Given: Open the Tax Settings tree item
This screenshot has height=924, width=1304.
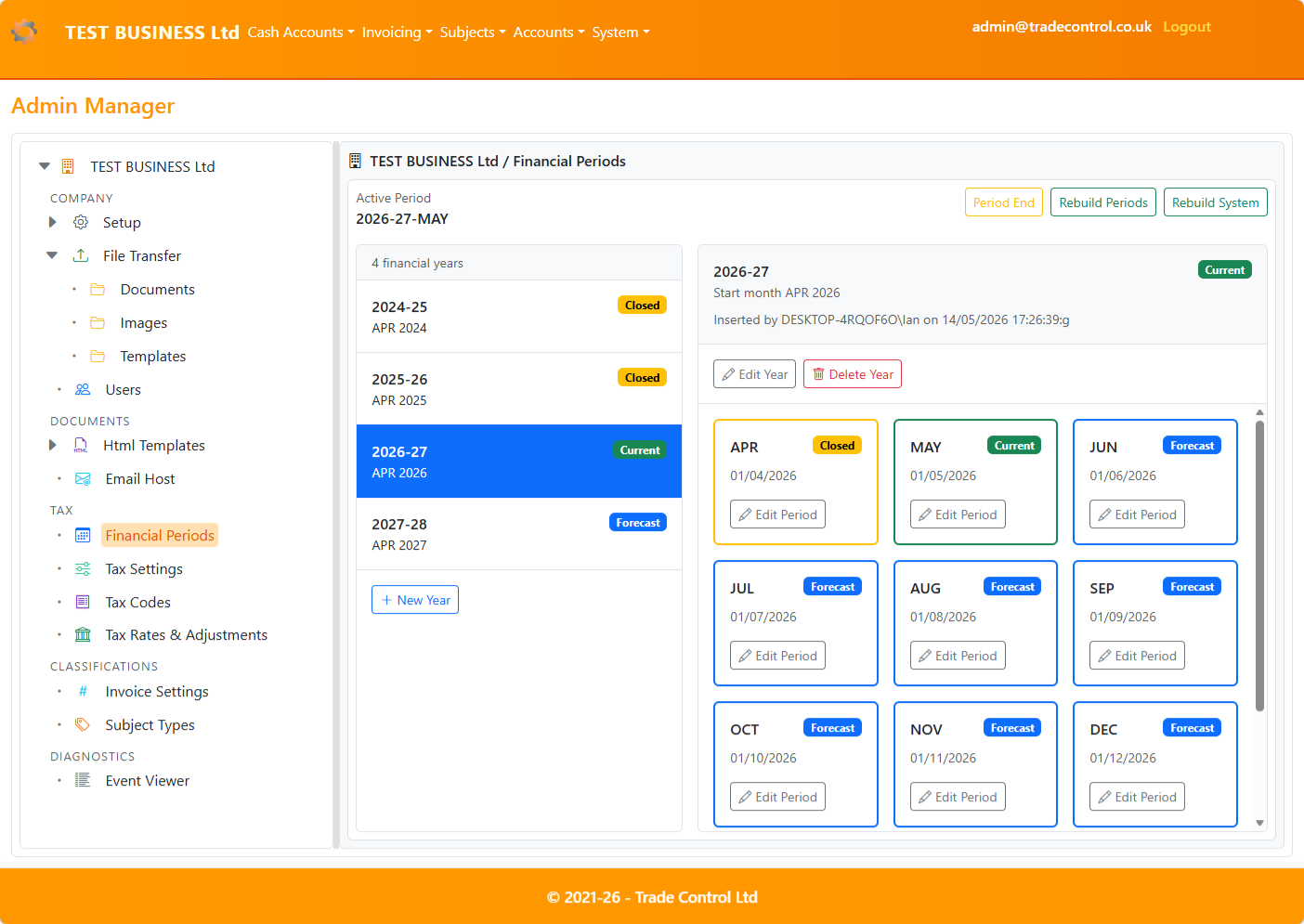Looking at the screenshot, I should tap(144, 568).
